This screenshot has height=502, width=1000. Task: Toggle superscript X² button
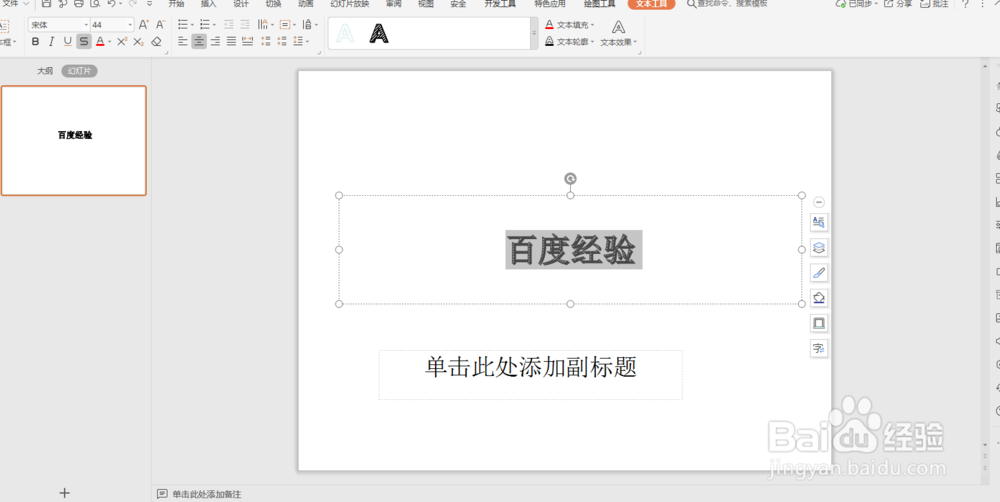(x=122, y=41)
